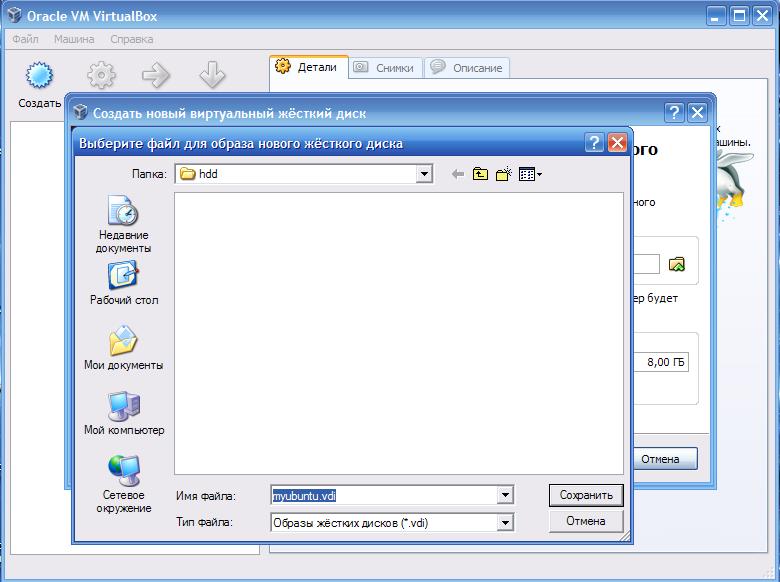Expand the Папка hdd folder dropdown

[424, 174]
